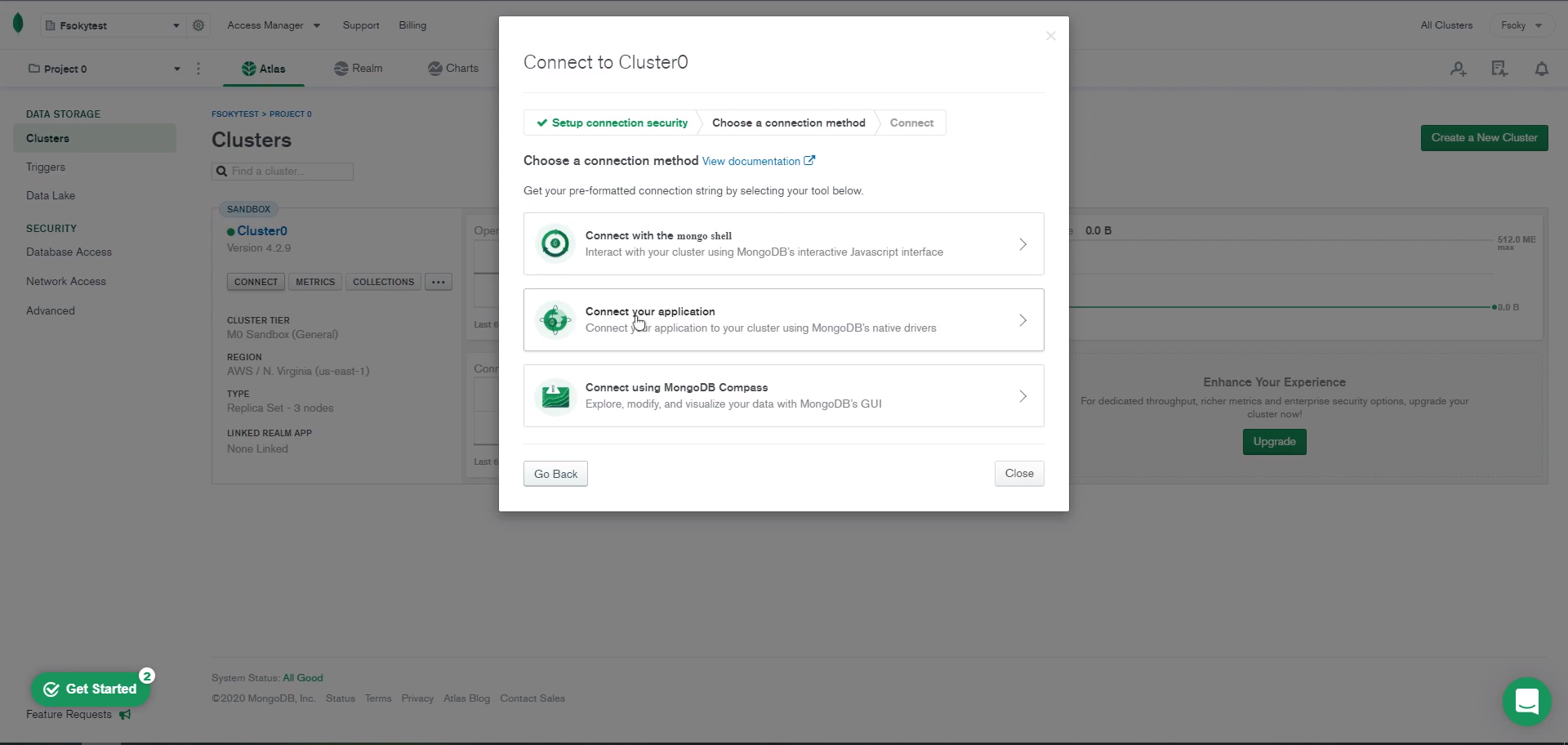Viewport: 1568px width, 745px height.
Task: Click chevron on Connect with mongo shell row
Action: tap(1022, 244)
